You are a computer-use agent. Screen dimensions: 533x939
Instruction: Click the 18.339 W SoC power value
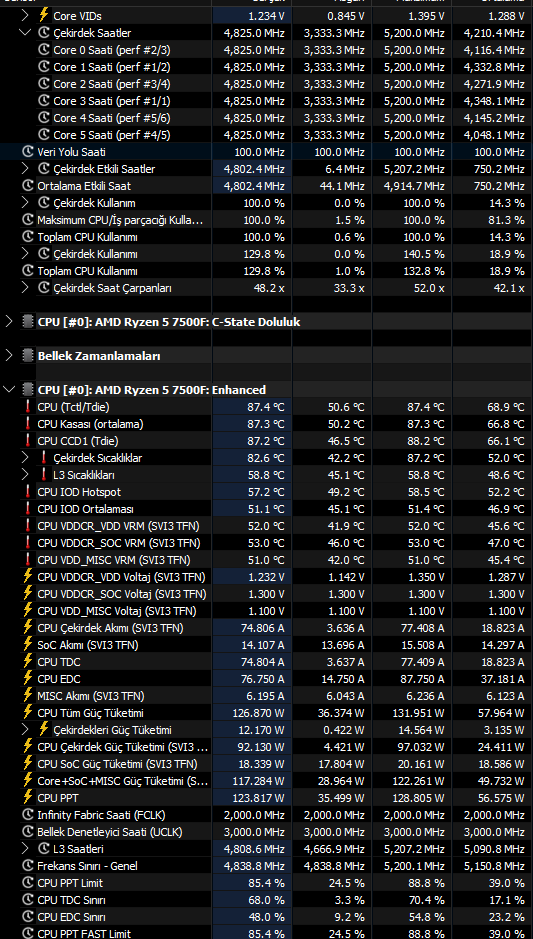(262, 764)
